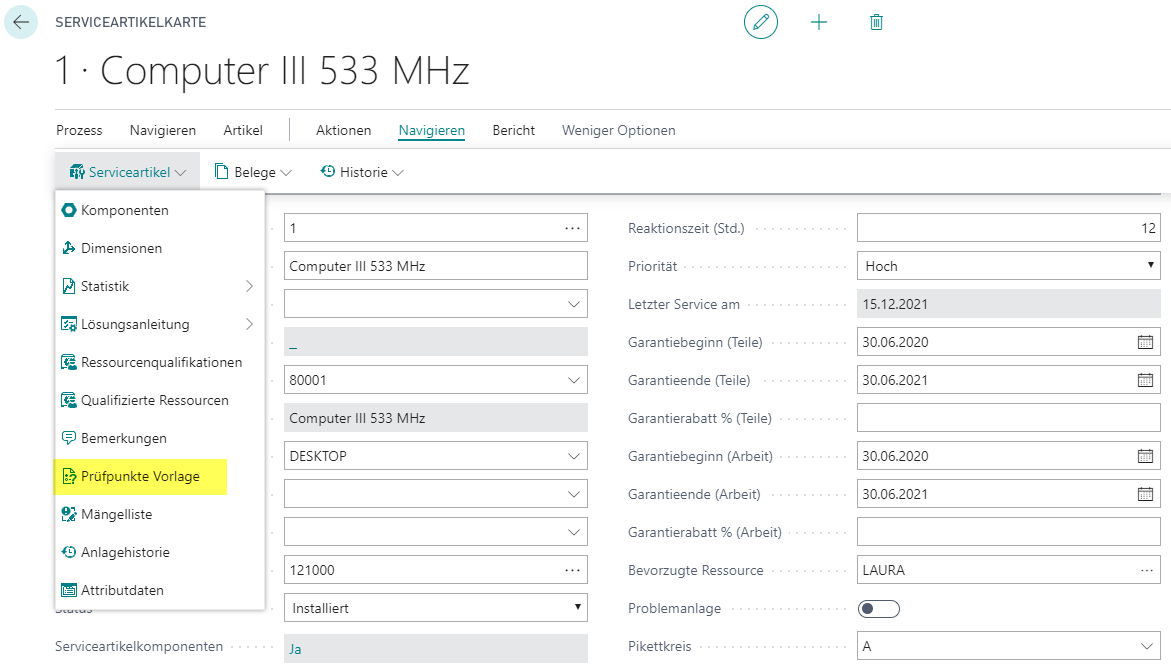Click the Prozess tab
Viewport: 1171px width, 668px height.
79,130
